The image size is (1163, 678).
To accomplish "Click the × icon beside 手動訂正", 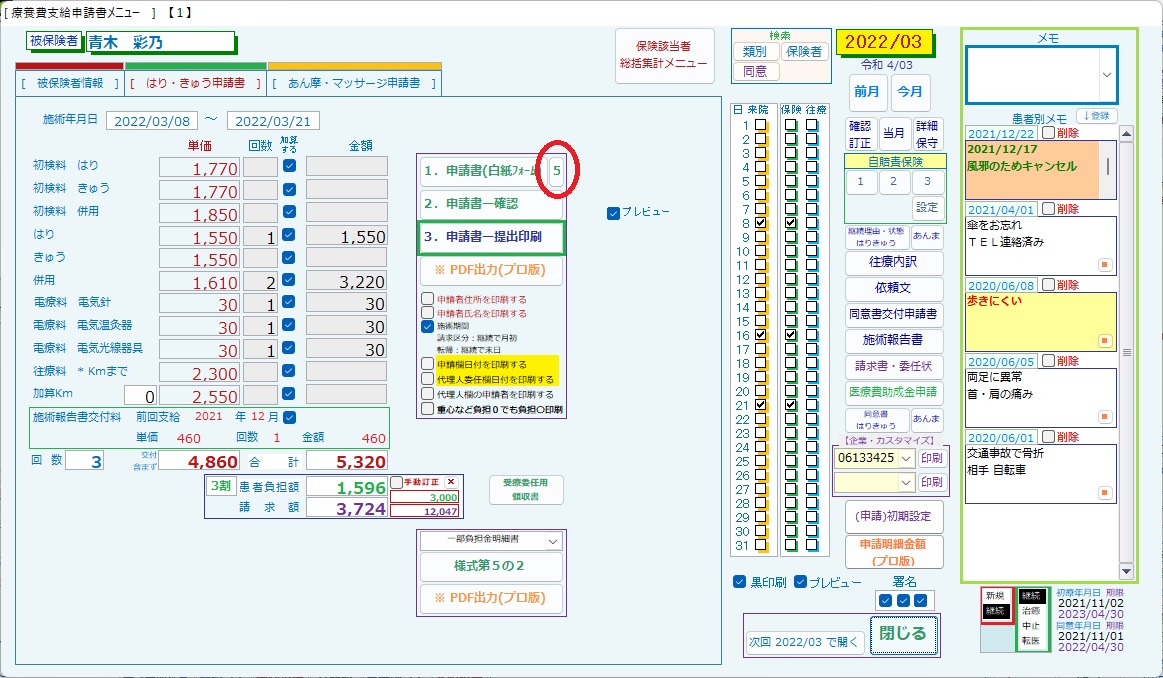I will click(x=450, y=482).
